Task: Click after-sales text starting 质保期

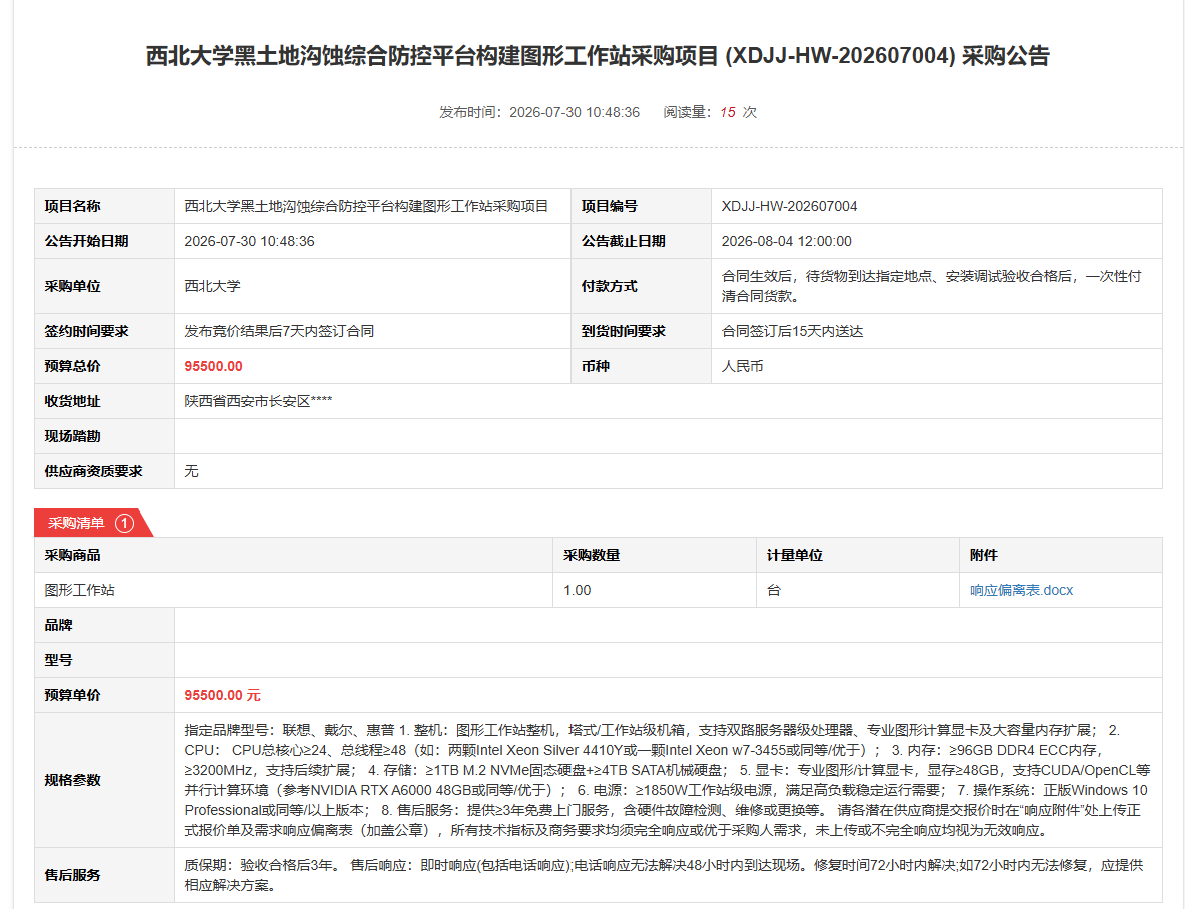Action: (664, 875)
